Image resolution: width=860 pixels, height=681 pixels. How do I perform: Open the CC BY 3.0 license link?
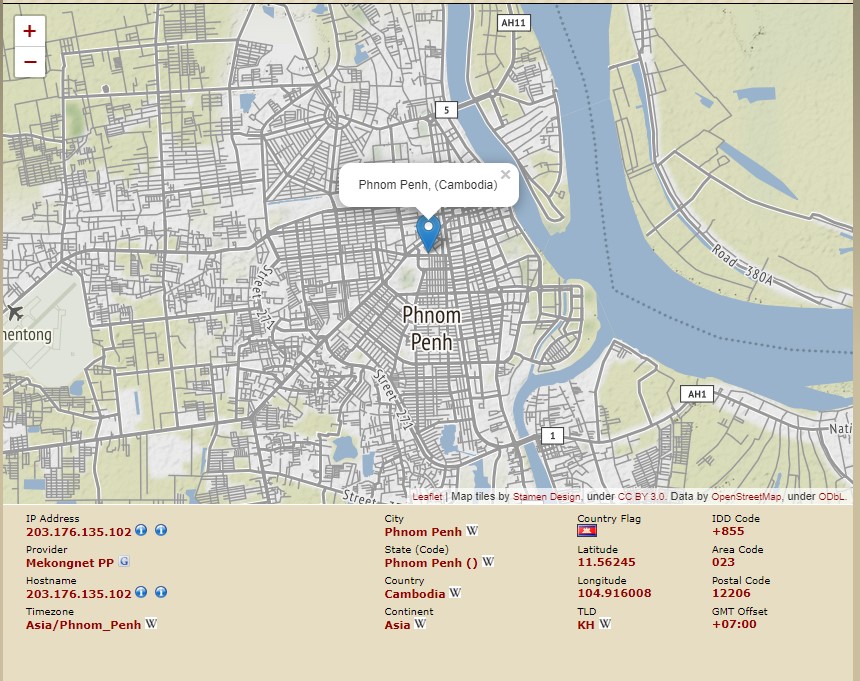(x=642, y=497)
